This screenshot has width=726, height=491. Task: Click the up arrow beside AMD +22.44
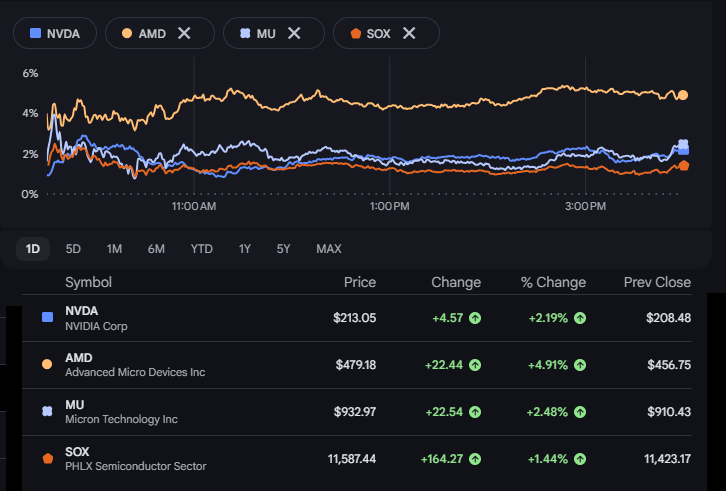coord(475,365)
